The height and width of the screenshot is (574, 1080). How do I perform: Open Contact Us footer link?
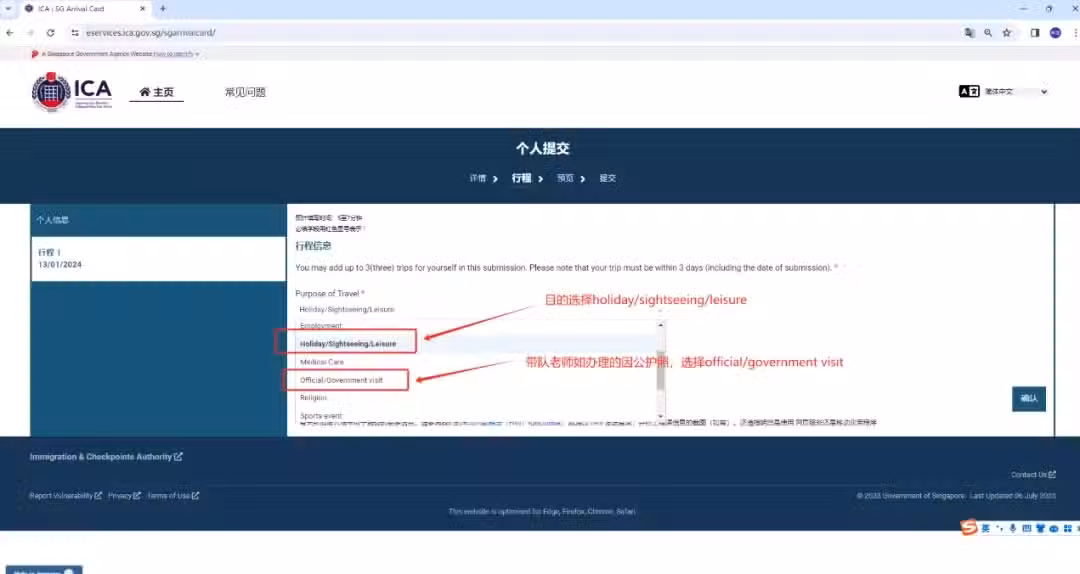(x=1033, y=474)
